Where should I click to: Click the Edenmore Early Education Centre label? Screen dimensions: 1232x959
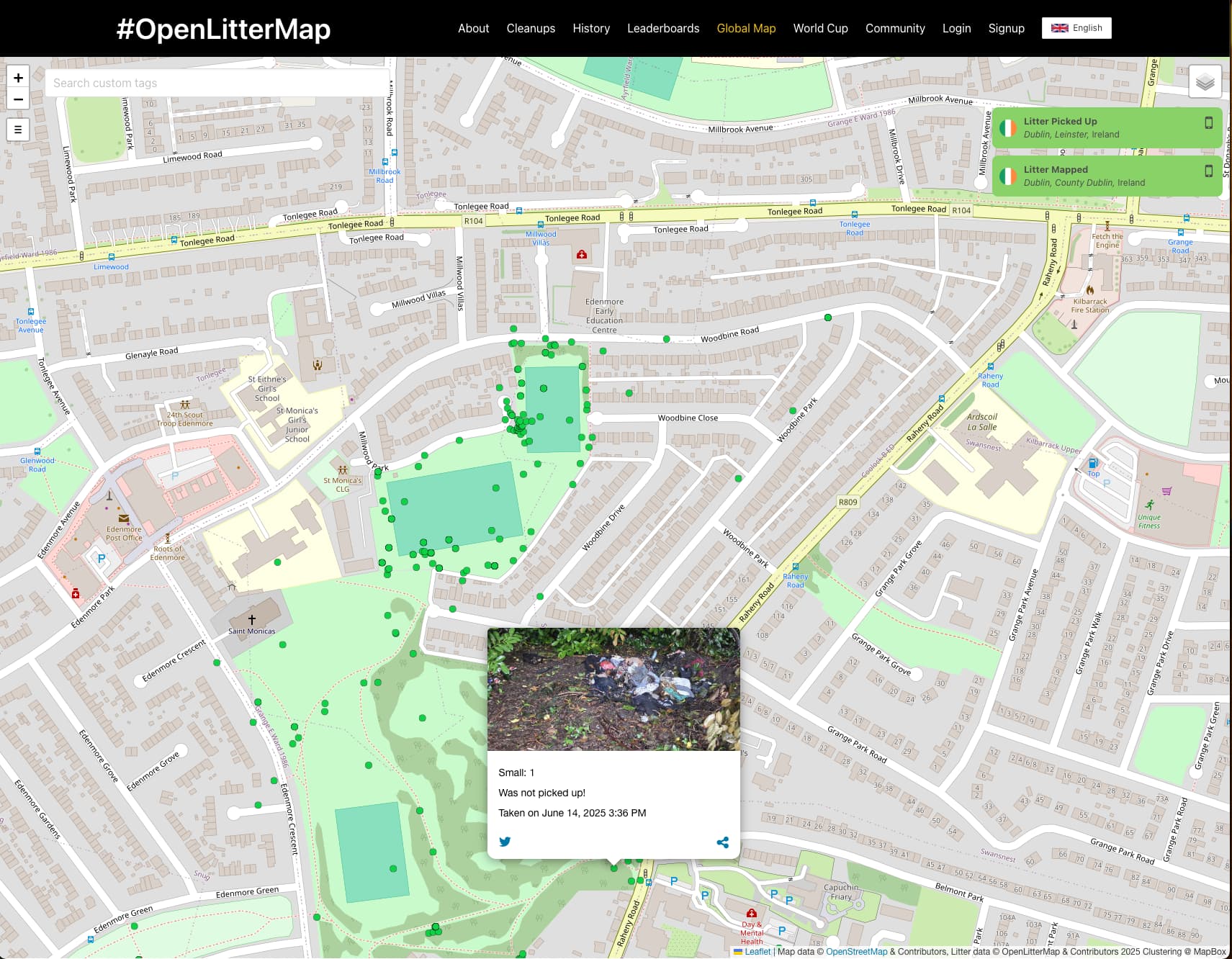tap(604, 316)
